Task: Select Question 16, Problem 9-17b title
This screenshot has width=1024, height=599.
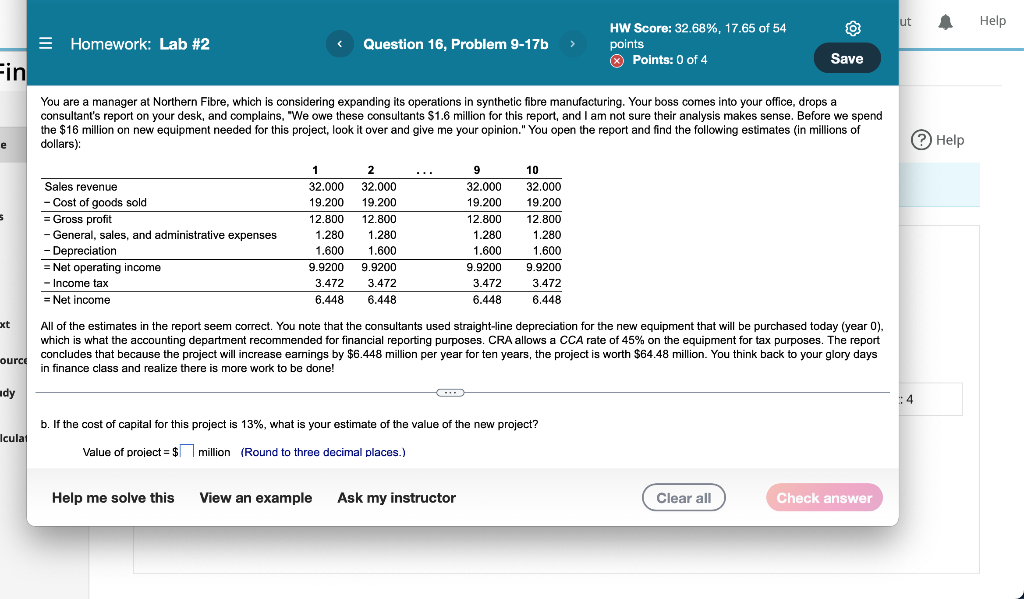Action: point(456,44)
